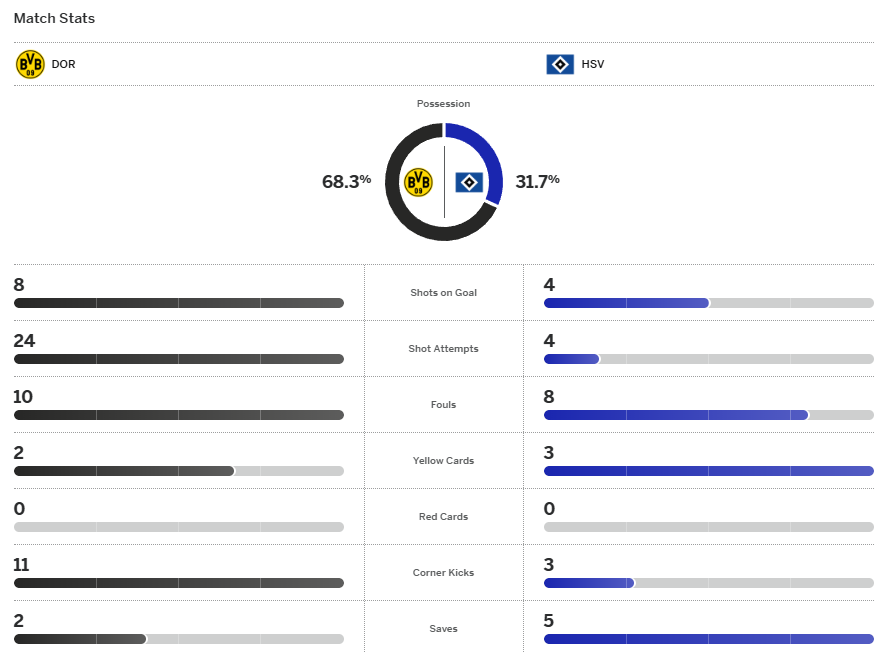887x653 pixels.
Task: Click the HSV logo in header
Action: 560,64
